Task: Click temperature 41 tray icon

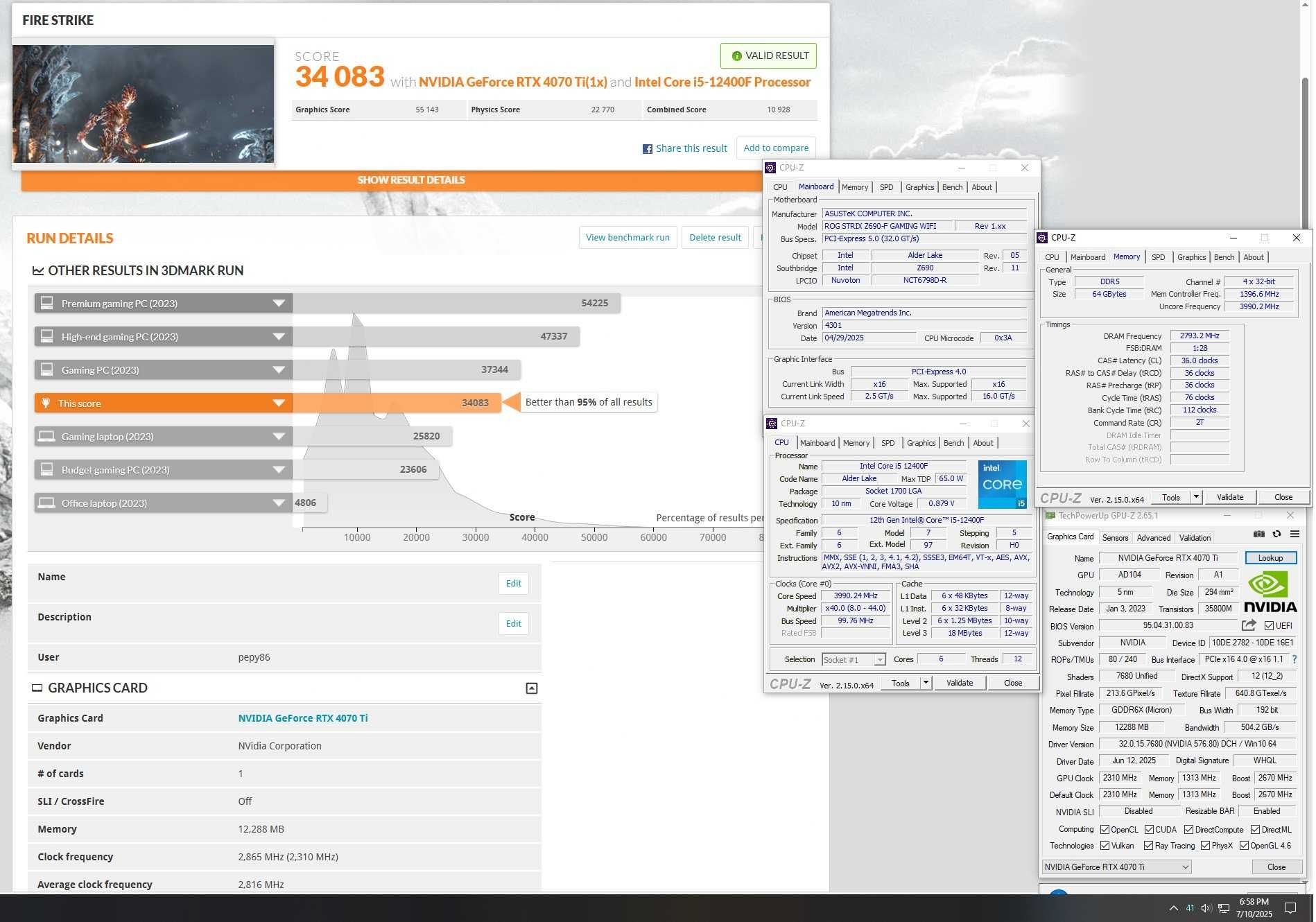Action: click(x=1190, y=908)
